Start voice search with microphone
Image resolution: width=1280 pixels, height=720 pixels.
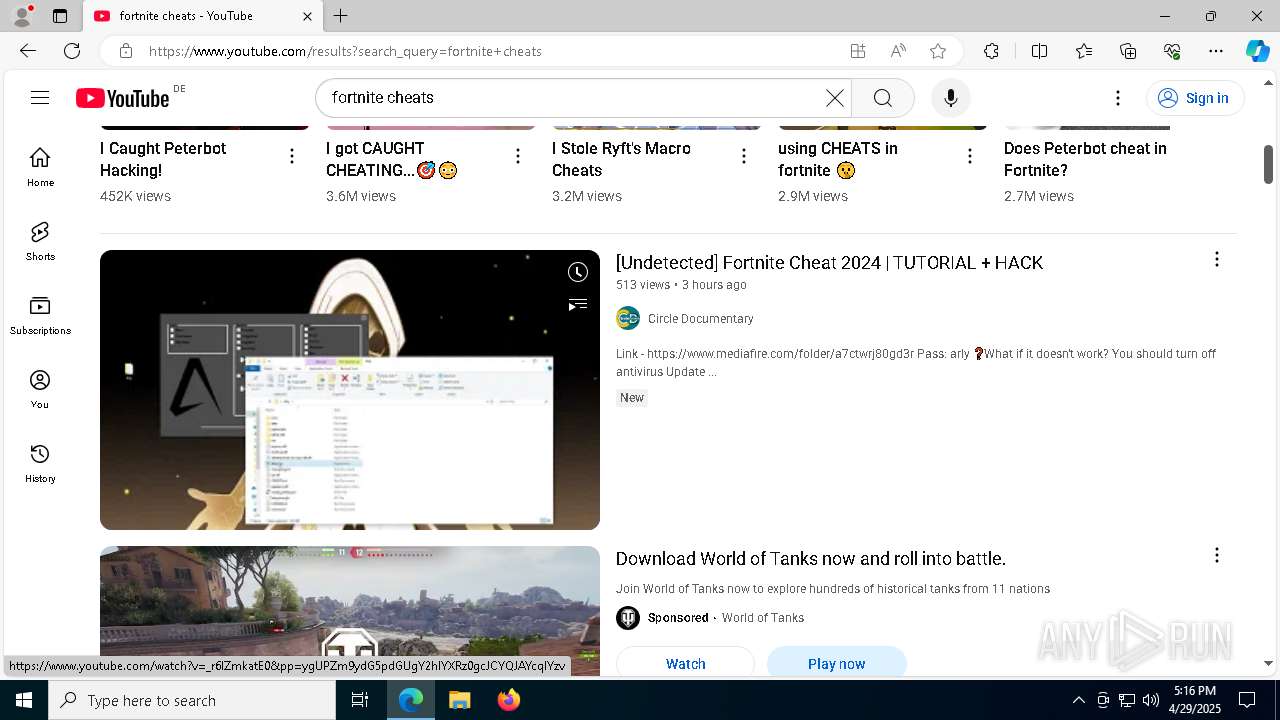(950, 97)
